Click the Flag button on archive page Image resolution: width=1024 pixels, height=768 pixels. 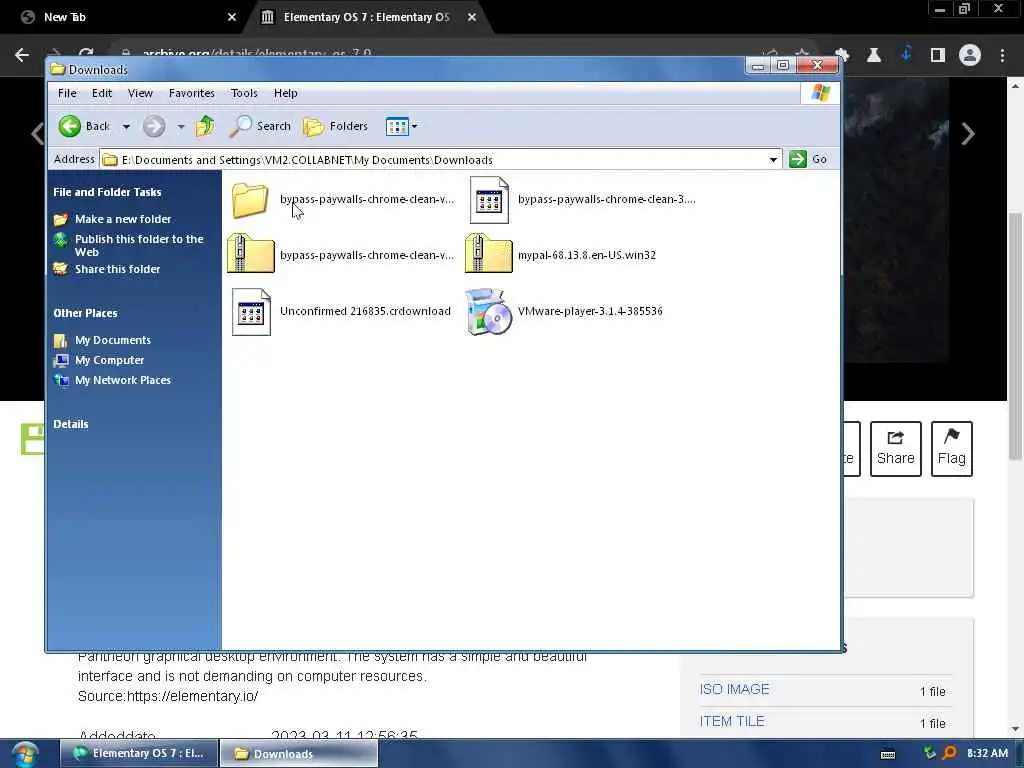tap(952, 449)
